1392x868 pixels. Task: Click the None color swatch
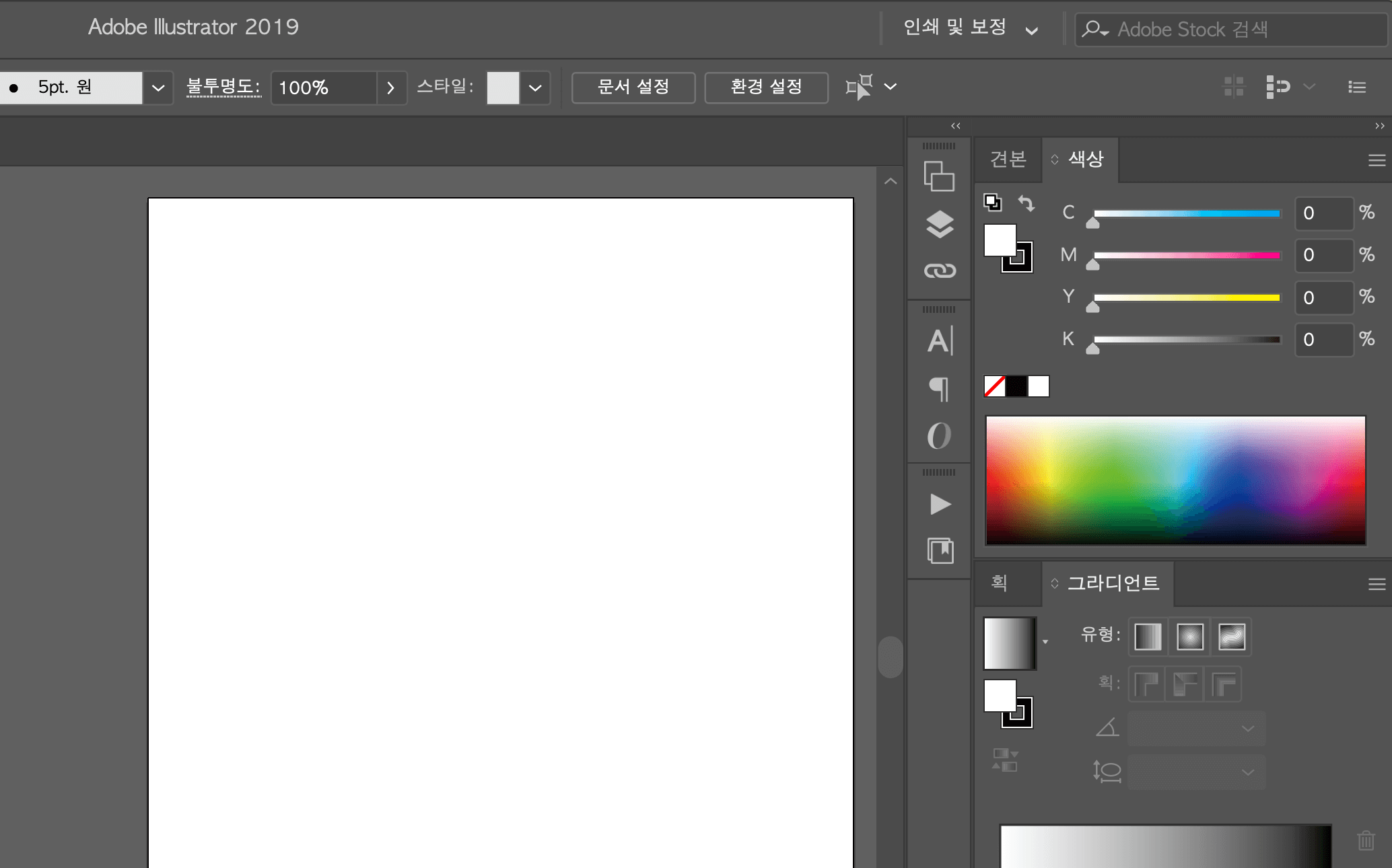point(995,386)
